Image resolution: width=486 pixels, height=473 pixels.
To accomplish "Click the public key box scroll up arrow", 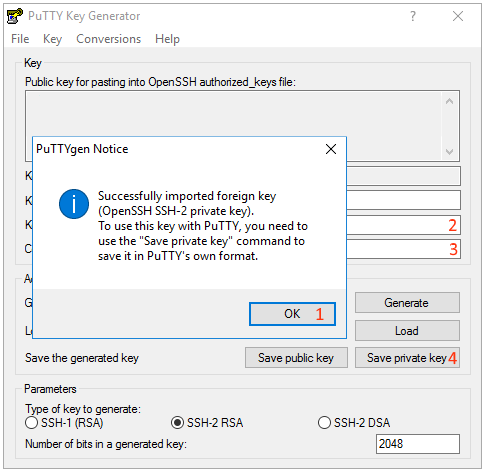I will 449,101.
